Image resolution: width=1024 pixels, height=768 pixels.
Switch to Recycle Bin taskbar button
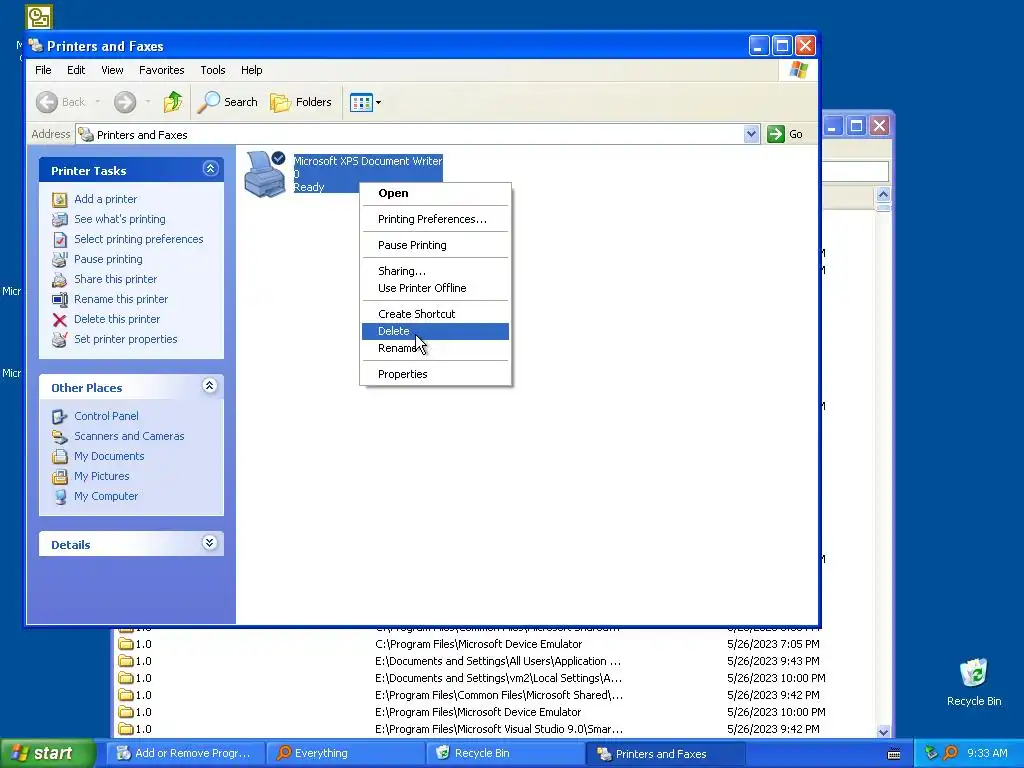click(x=506, y=754)
